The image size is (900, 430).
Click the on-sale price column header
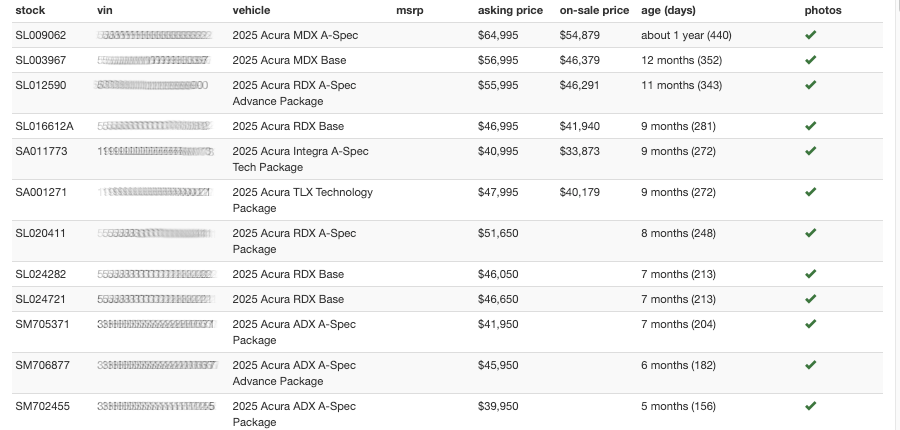[x=594, y=10]
